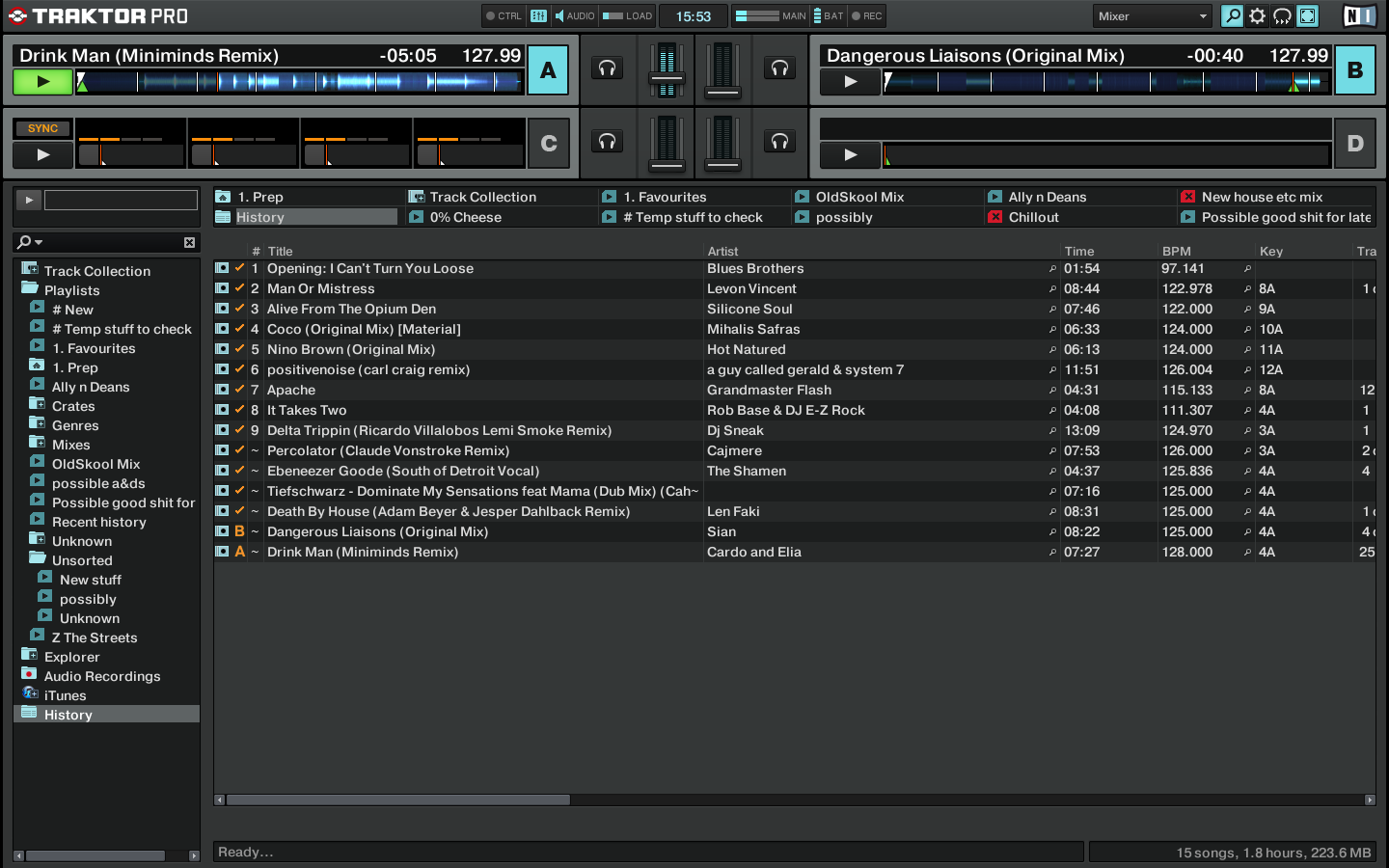Click the MAIN level meter
1389x868 pixels.
[770, 15]
